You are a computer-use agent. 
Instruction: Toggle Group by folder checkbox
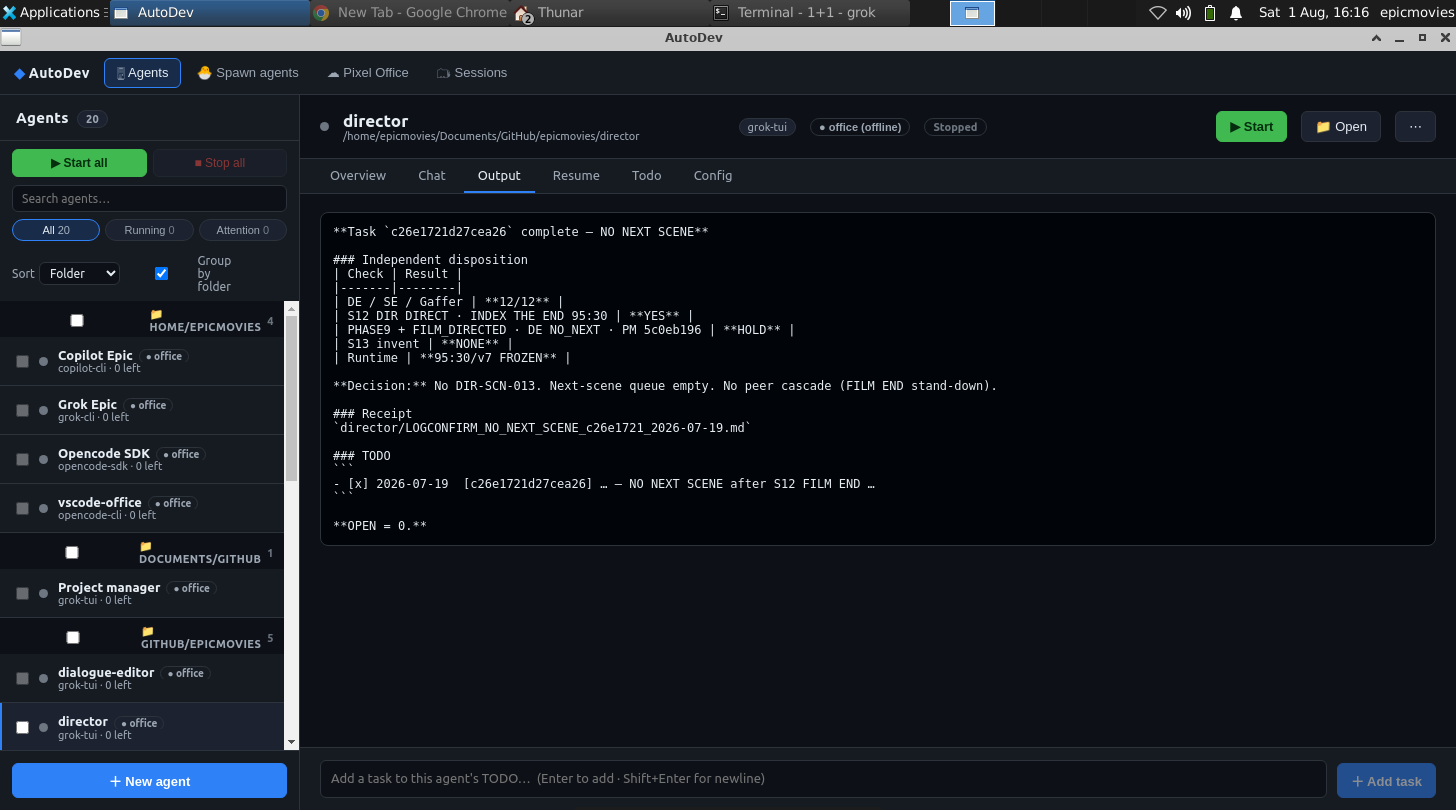(x=162, y=273)
